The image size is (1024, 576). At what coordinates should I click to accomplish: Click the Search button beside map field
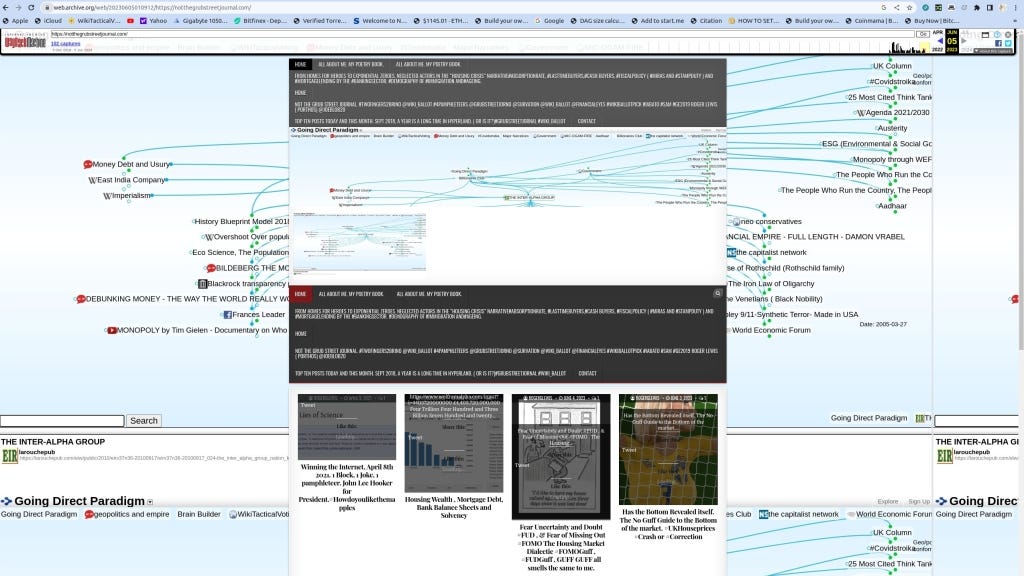pyautogui.click(x=144, y=421)
